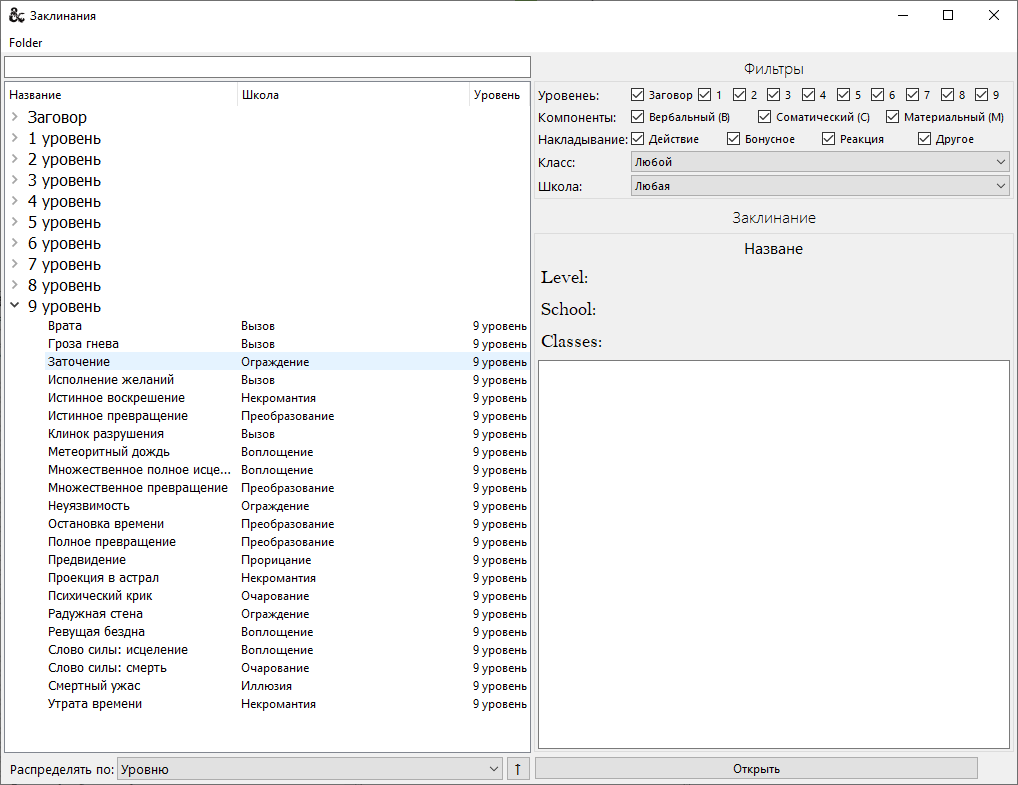Open the Класс dropdown
The height and width of the screenshot is (785, 1018).
point(819,162)
